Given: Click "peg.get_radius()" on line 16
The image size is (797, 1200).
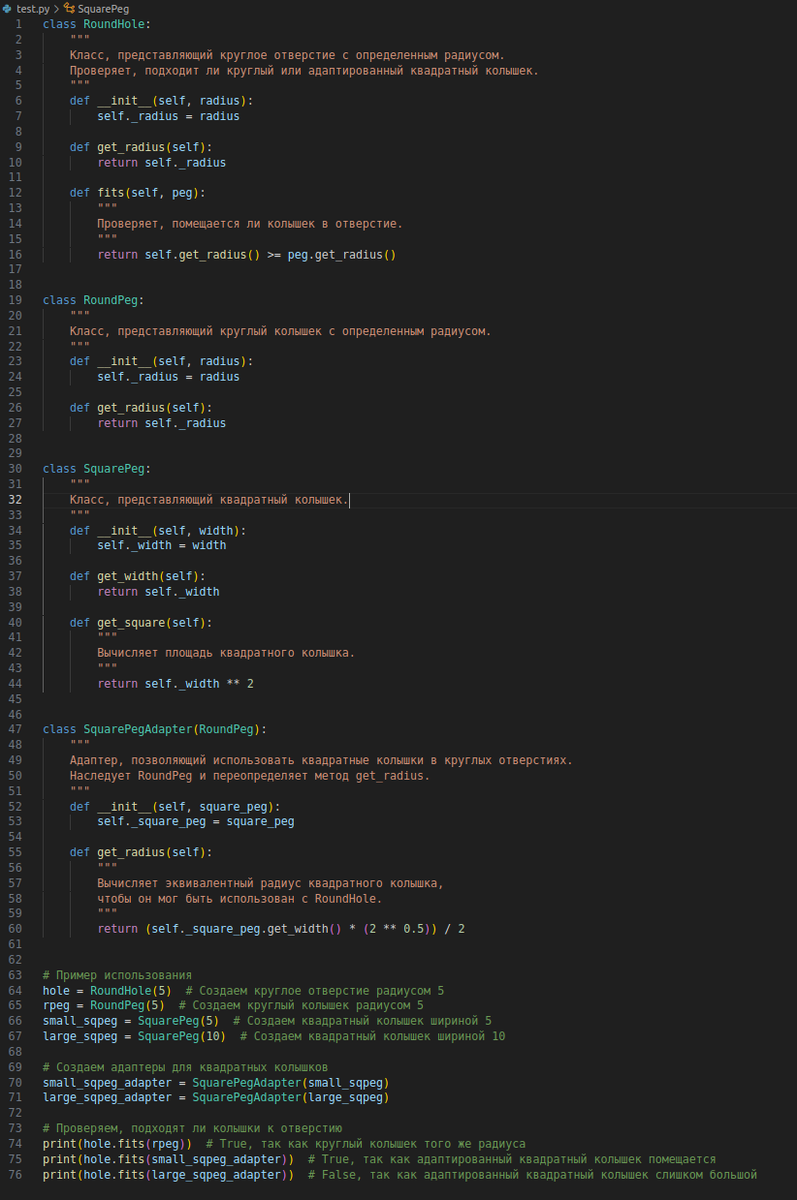Looking at the screenshot, I should pos(342,254).
